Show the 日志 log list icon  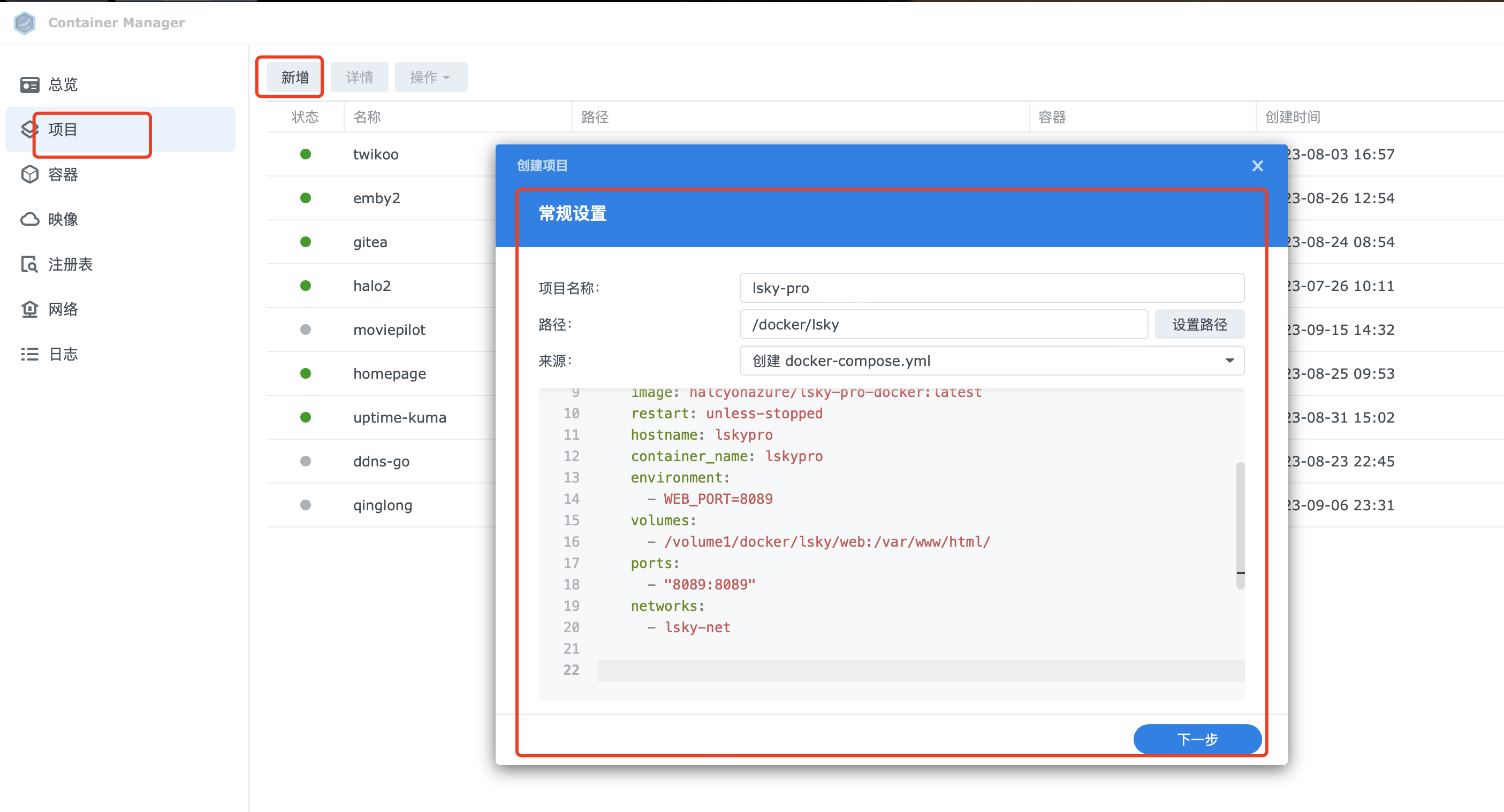click(30, 354)
